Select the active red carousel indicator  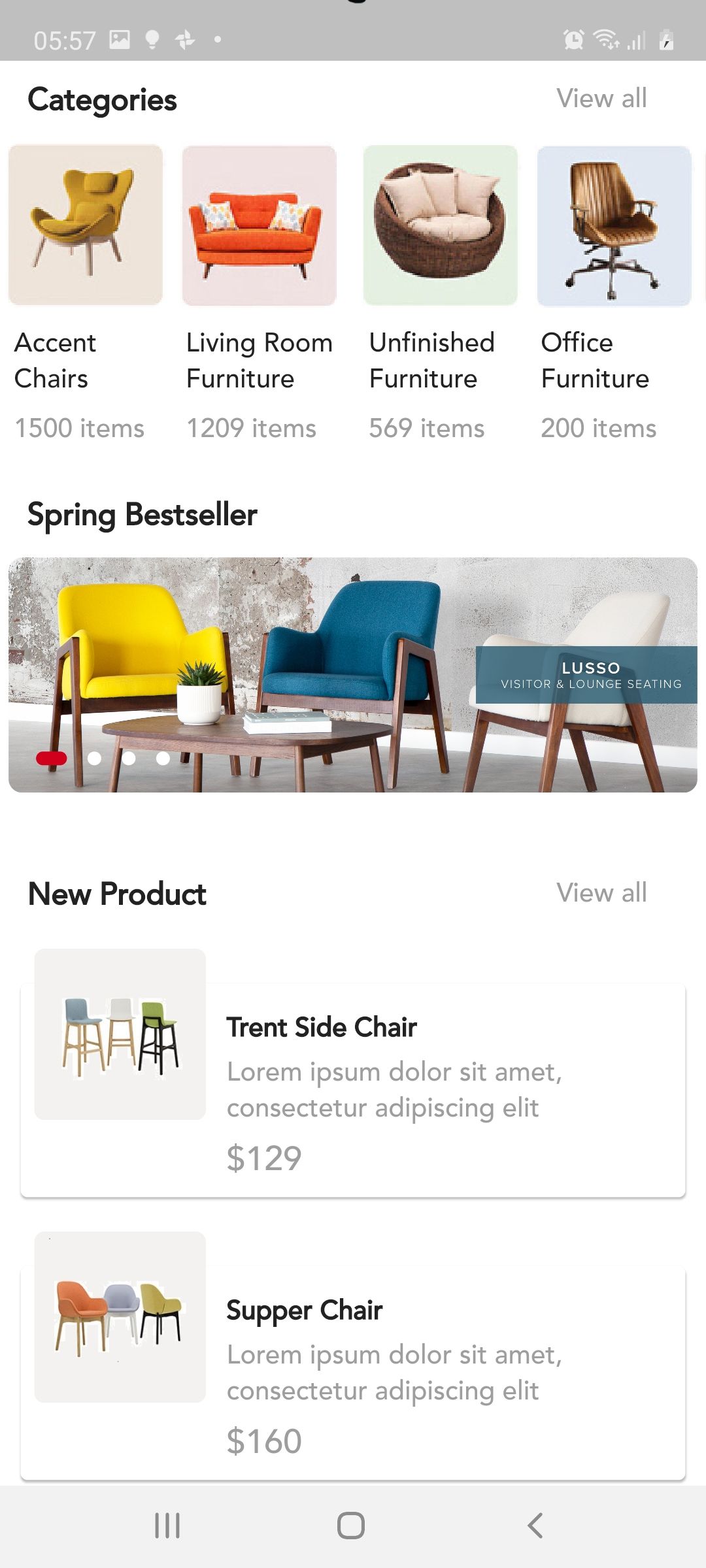(52, 758)
